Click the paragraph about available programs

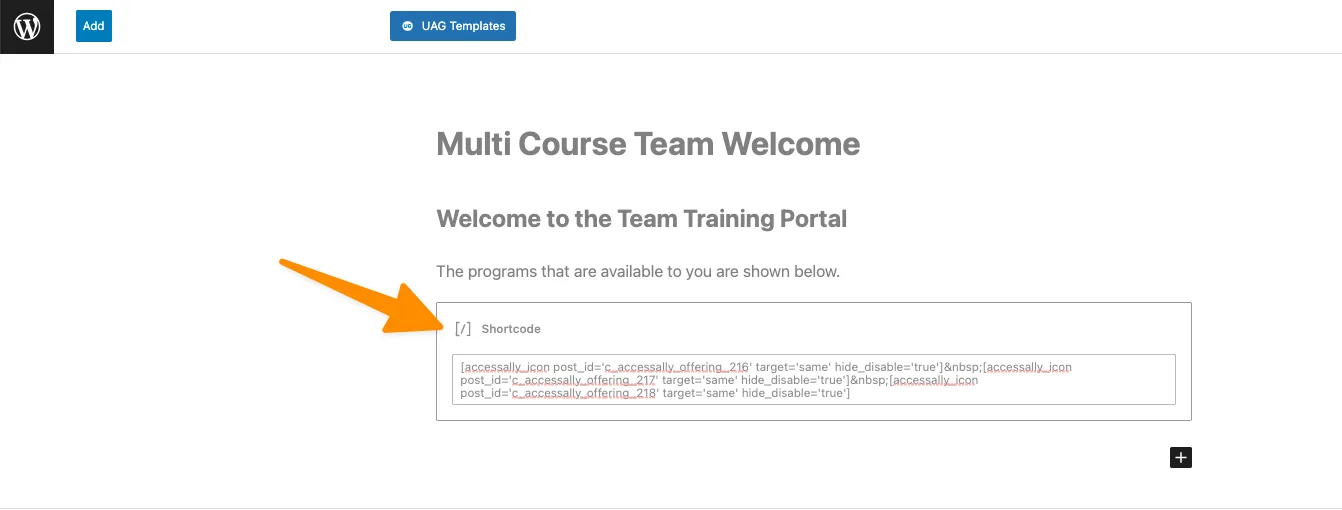click(638, 271)
